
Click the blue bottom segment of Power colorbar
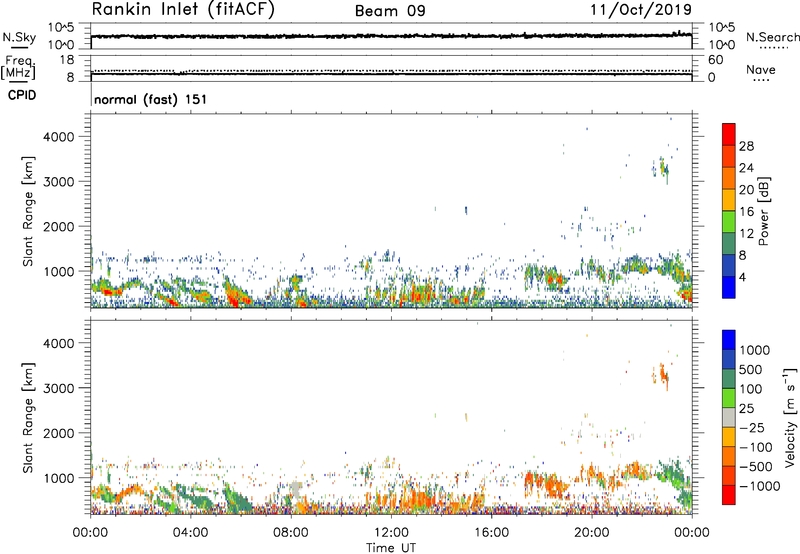729,287
